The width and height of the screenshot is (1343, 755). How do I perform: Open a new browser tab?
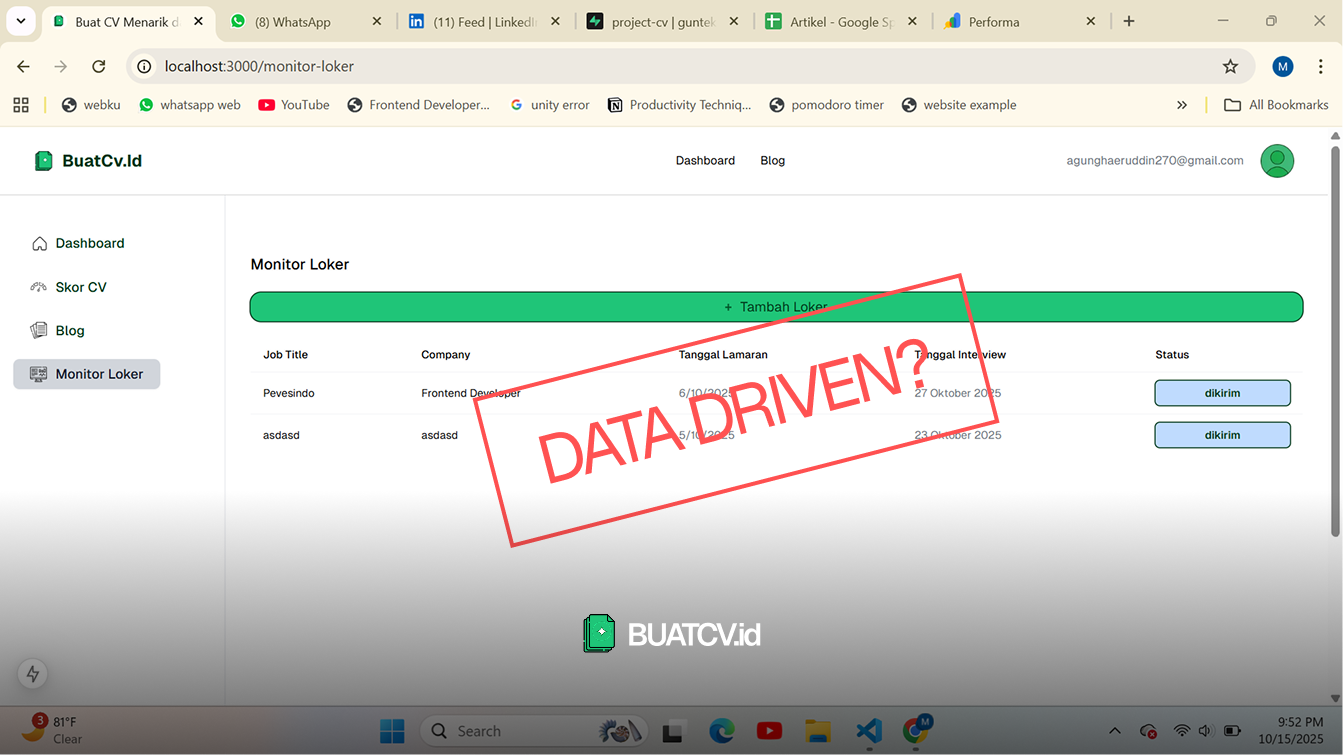[x=1129, y=21]
